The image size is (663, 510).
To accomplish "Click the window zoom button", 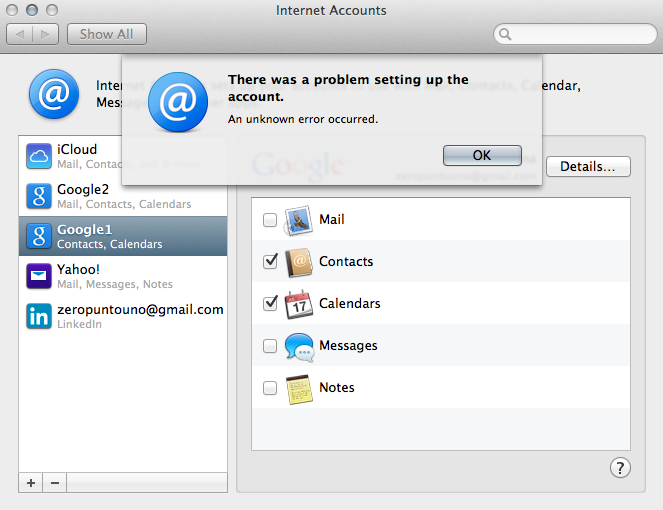I will pos(52,10).
